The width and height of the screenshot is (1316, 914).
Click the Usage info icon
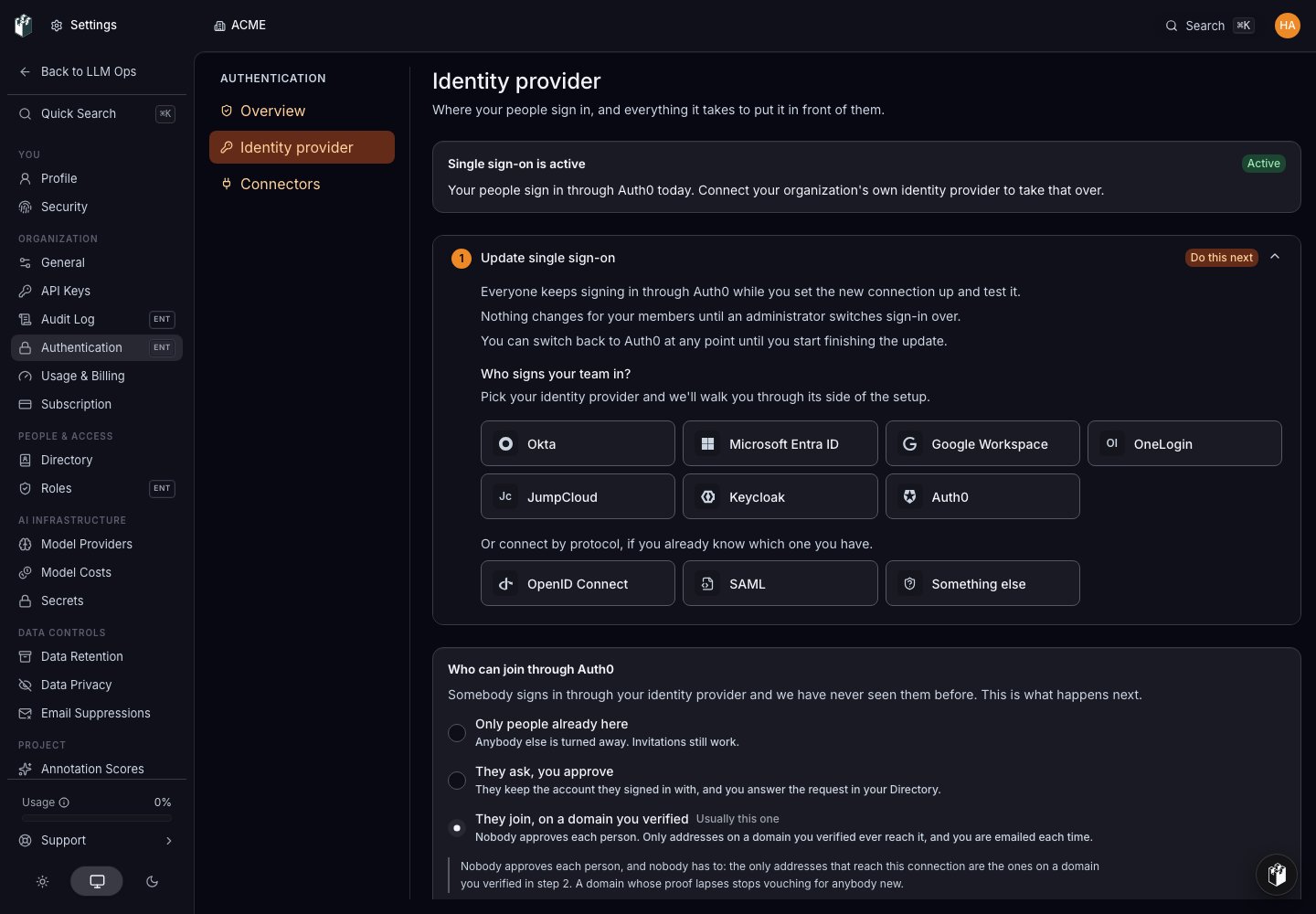[64, 802]
